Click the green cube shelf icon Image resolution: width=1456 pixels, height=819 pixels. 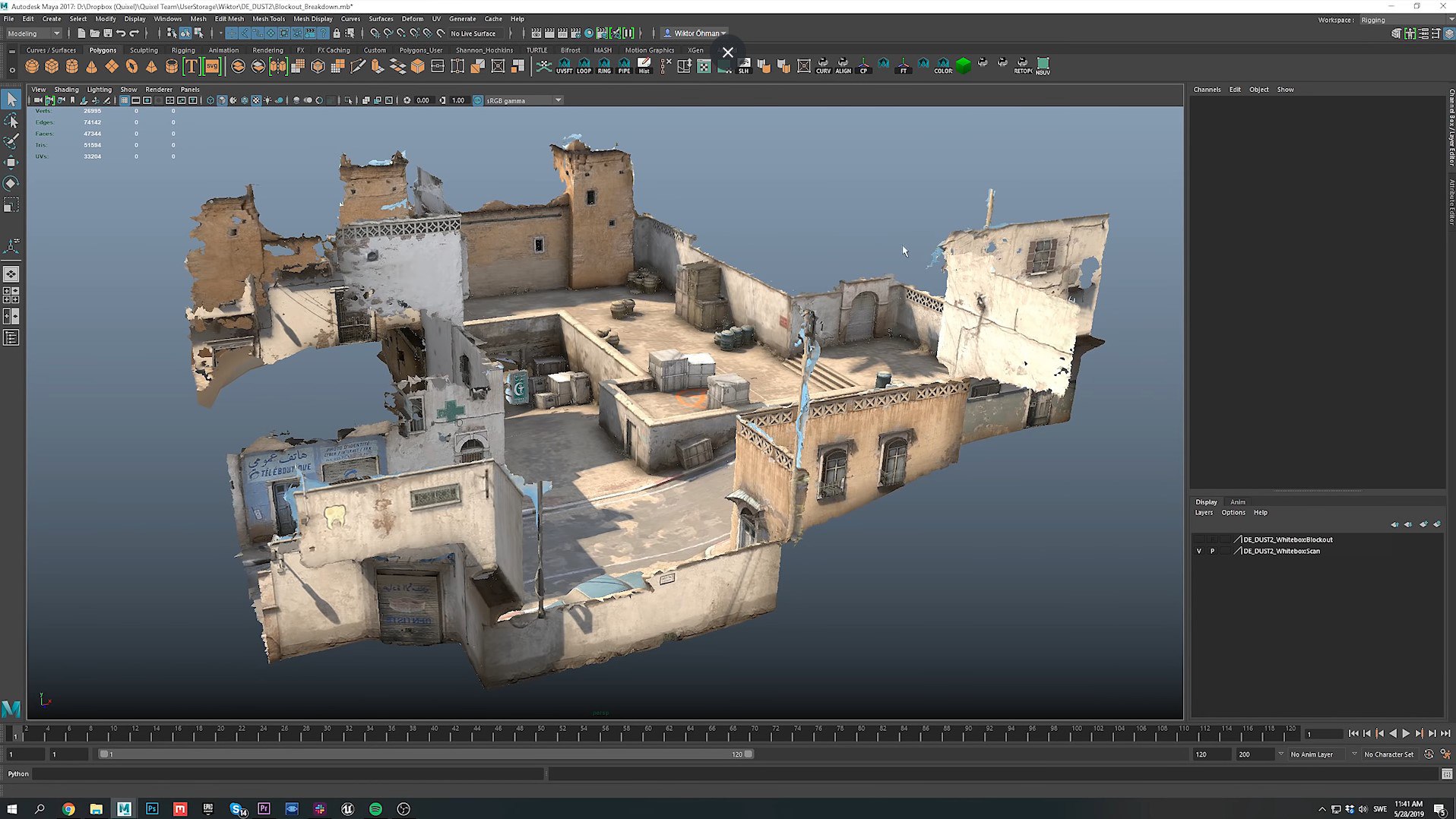click(963, 66)
